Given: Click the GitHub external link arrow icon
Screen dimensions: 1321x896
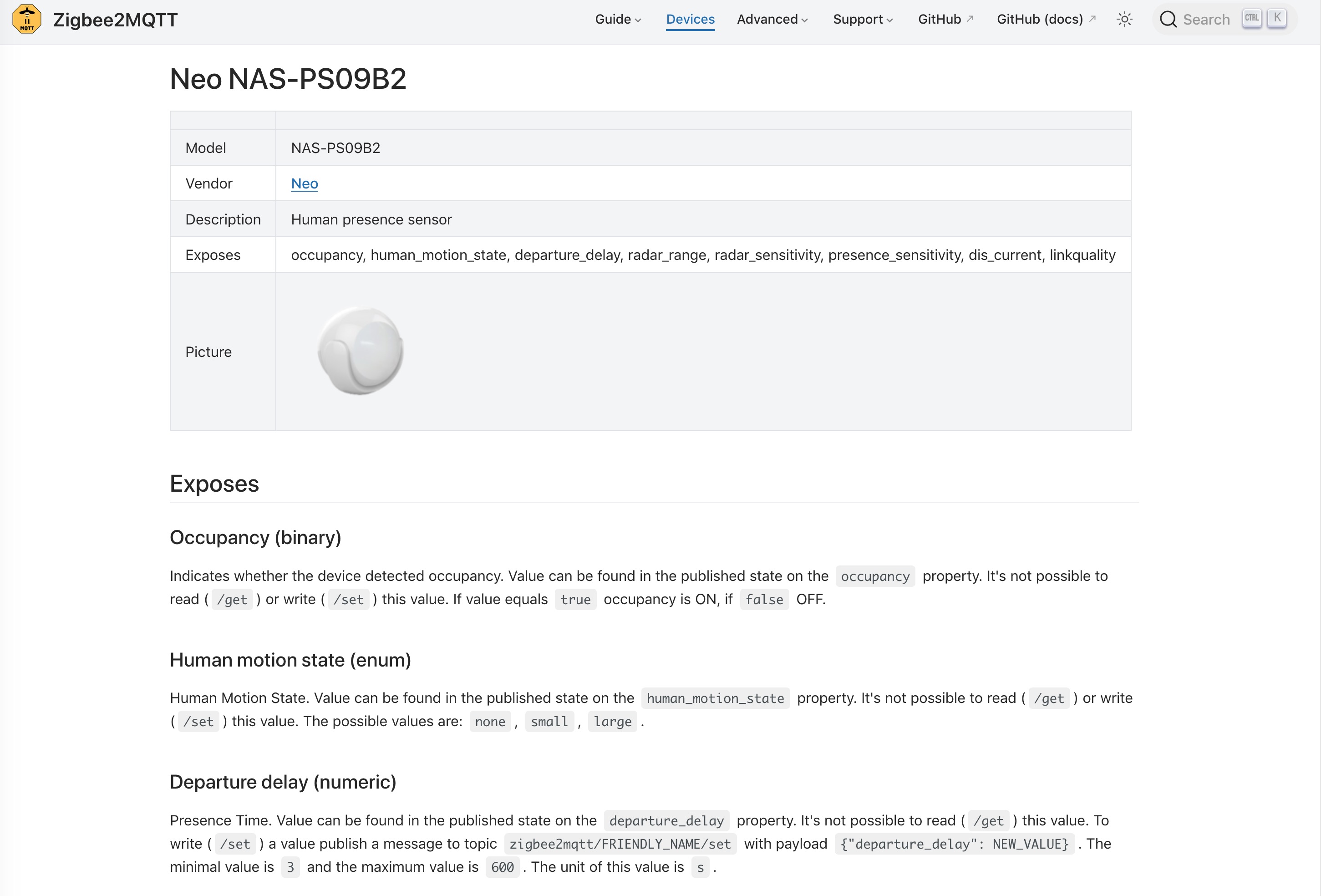Looking at the screenshot, I should tap(970, 18).
